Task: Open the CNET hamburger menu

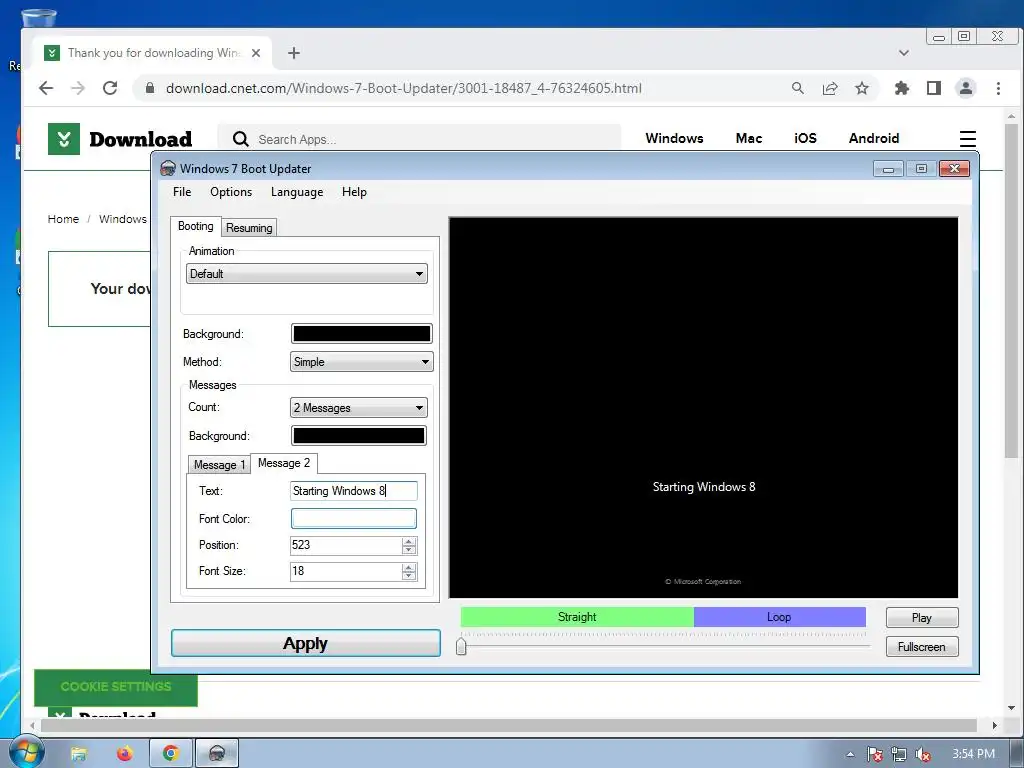Action: (967, 138)
